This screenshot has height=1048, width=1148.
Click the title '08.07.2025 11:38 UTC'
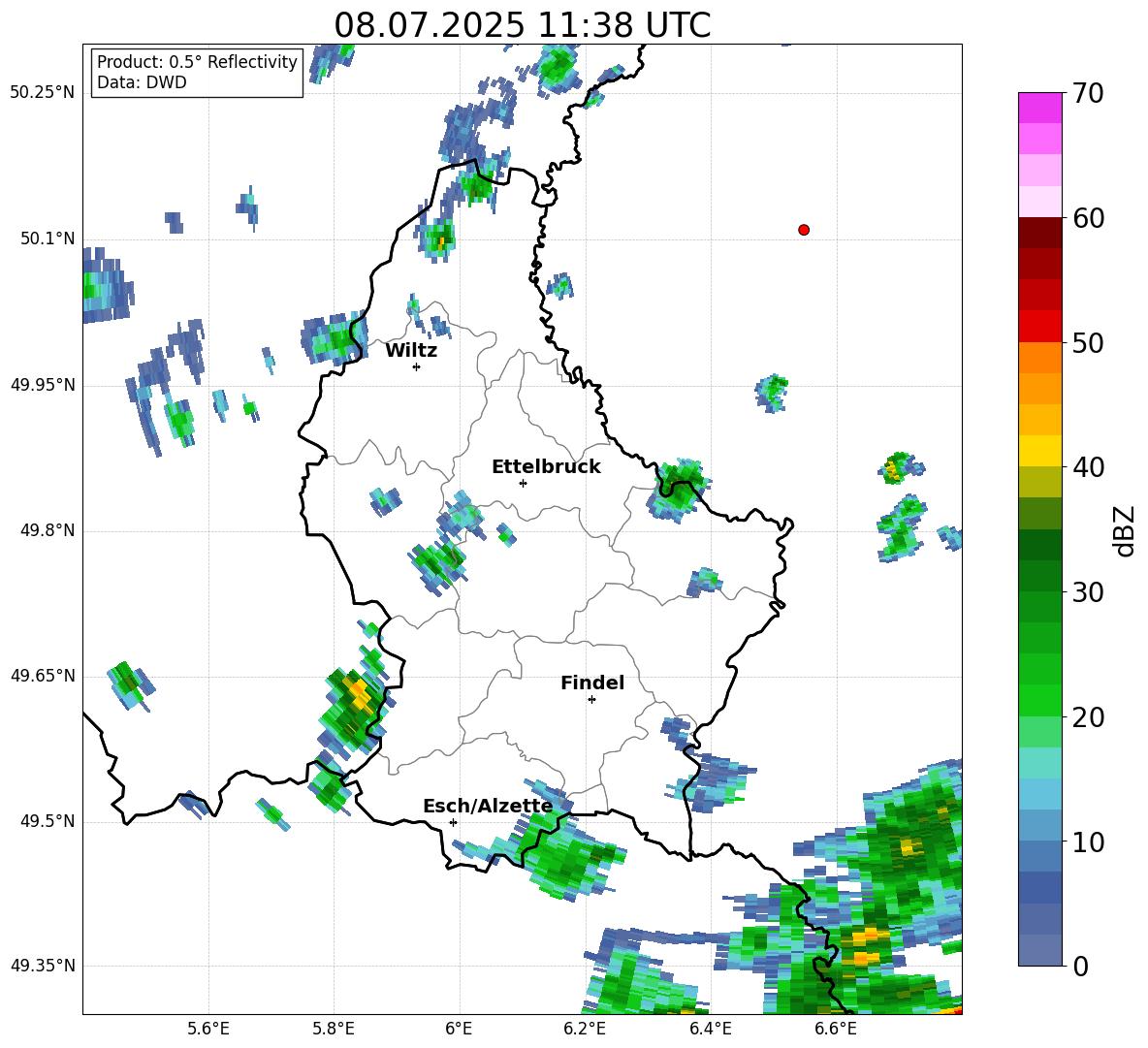(x=522, y=25)
